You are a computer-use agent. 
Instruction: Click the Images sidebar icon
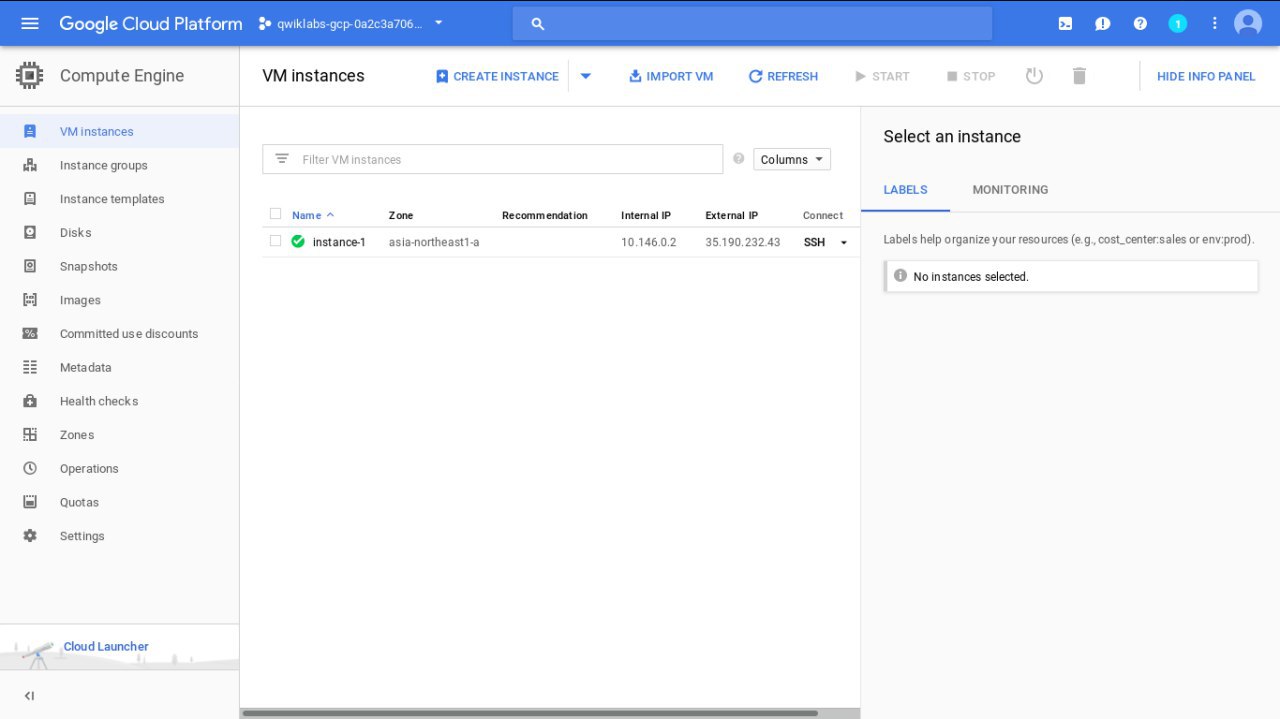coord(30,300)
